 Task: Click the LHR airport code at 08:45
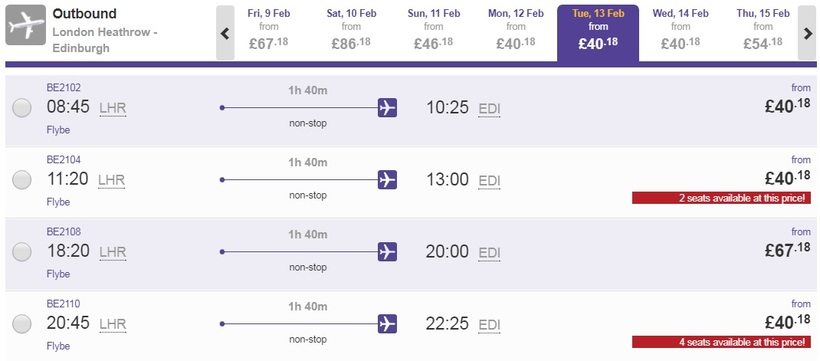point(113,109)
